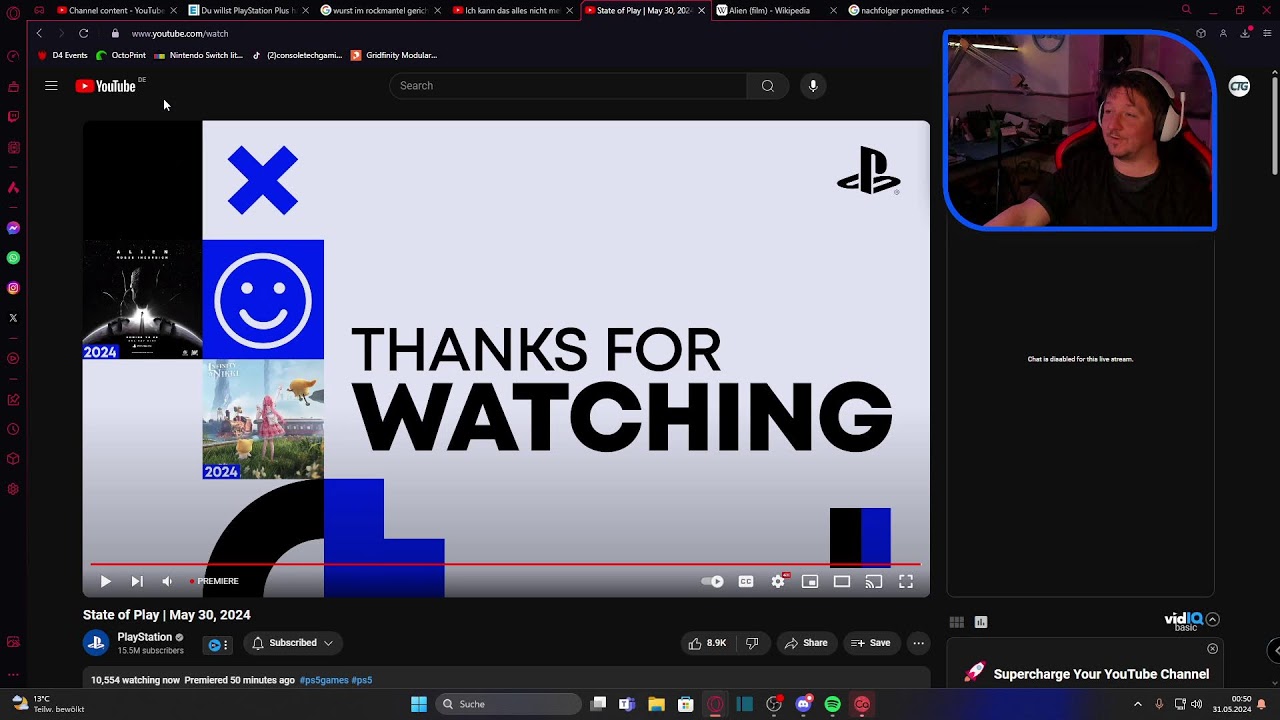
Task: Cast video with Play on TV icon
Action: (874, 581)
